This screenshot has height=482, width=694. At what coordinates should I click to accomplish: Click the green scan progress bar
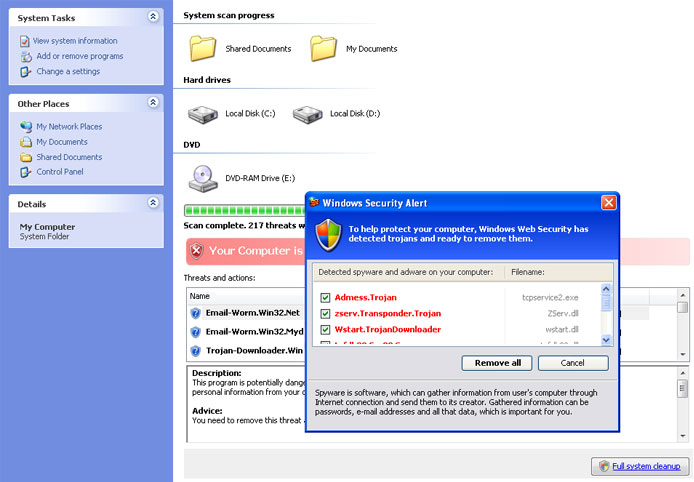[x=245, y=210]
